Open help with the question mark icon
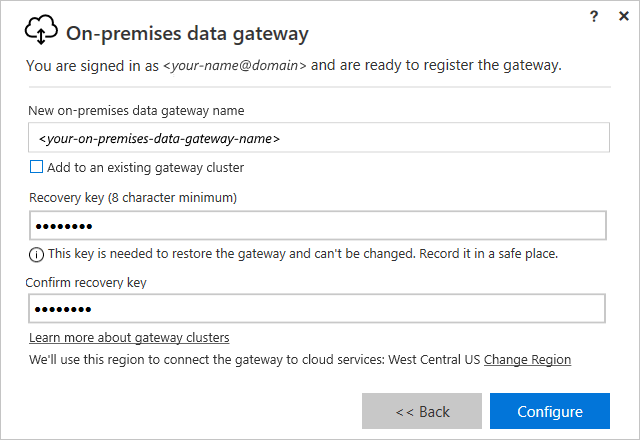 pos(594,16)
